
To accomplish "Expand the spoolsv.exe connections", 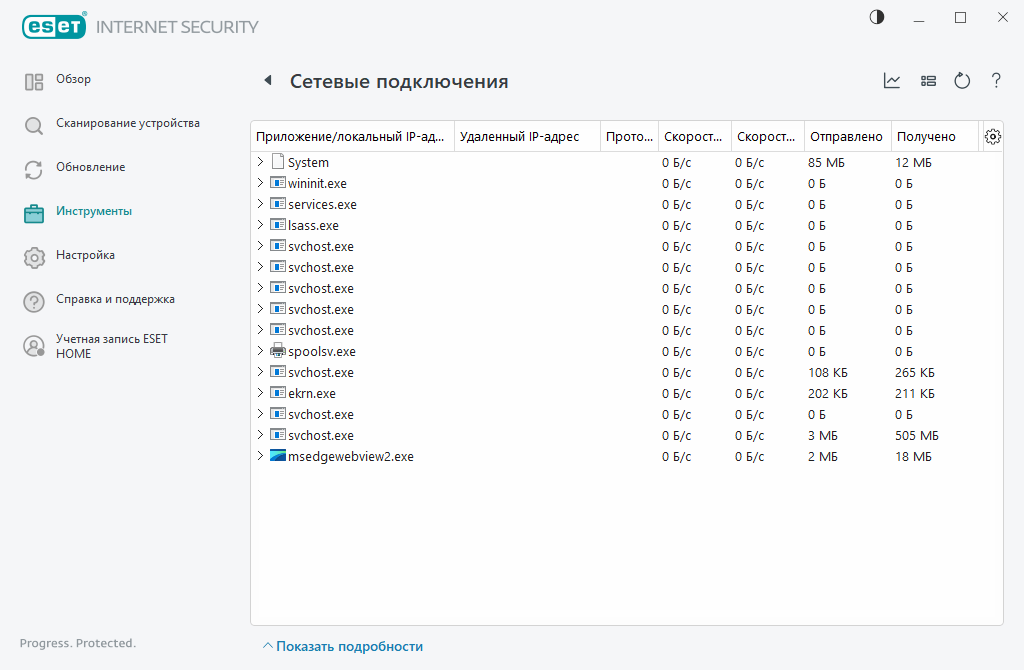I will tap(260, 351).
